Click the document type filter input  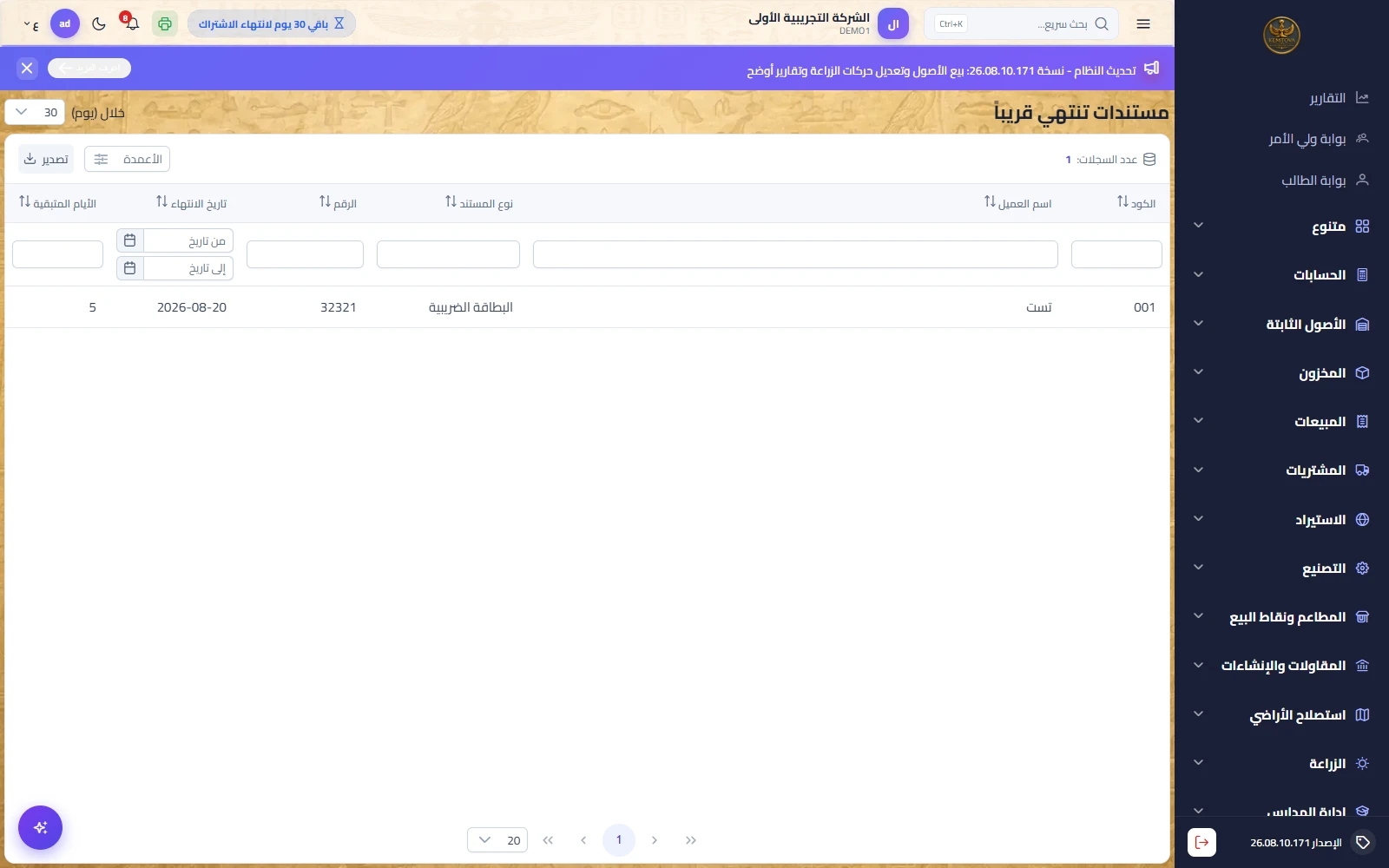[x=448, y=254]
